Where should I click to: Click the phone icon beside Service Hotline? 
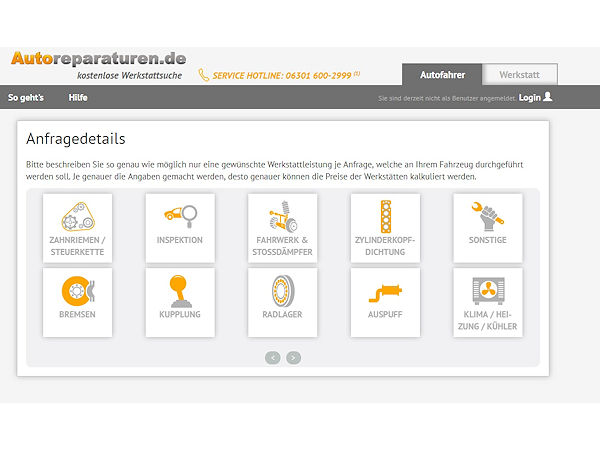pos(204,75)
